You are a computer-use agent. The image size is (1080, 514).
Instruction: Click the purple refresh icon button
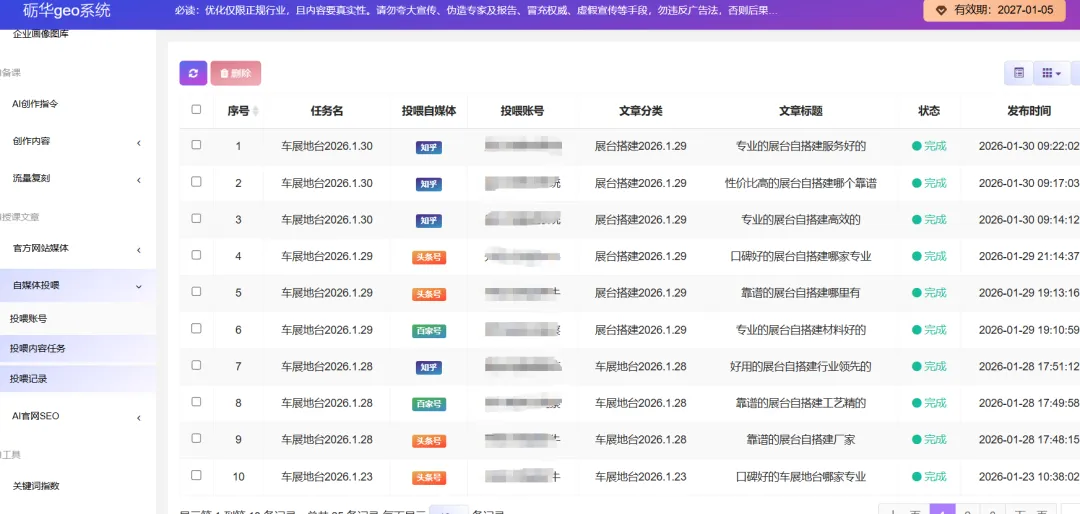click(193, 73)
